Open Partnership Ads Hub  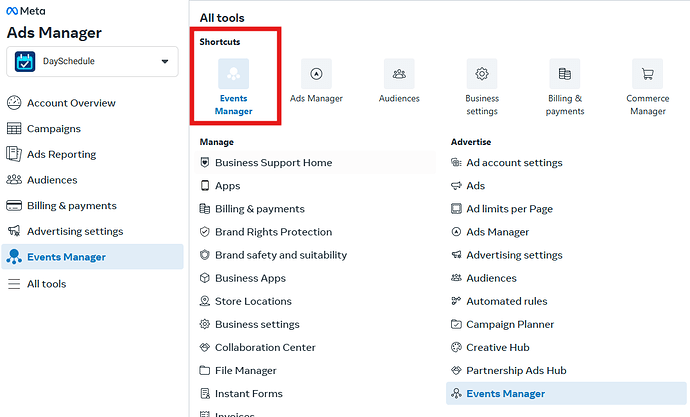coord(516,370)
